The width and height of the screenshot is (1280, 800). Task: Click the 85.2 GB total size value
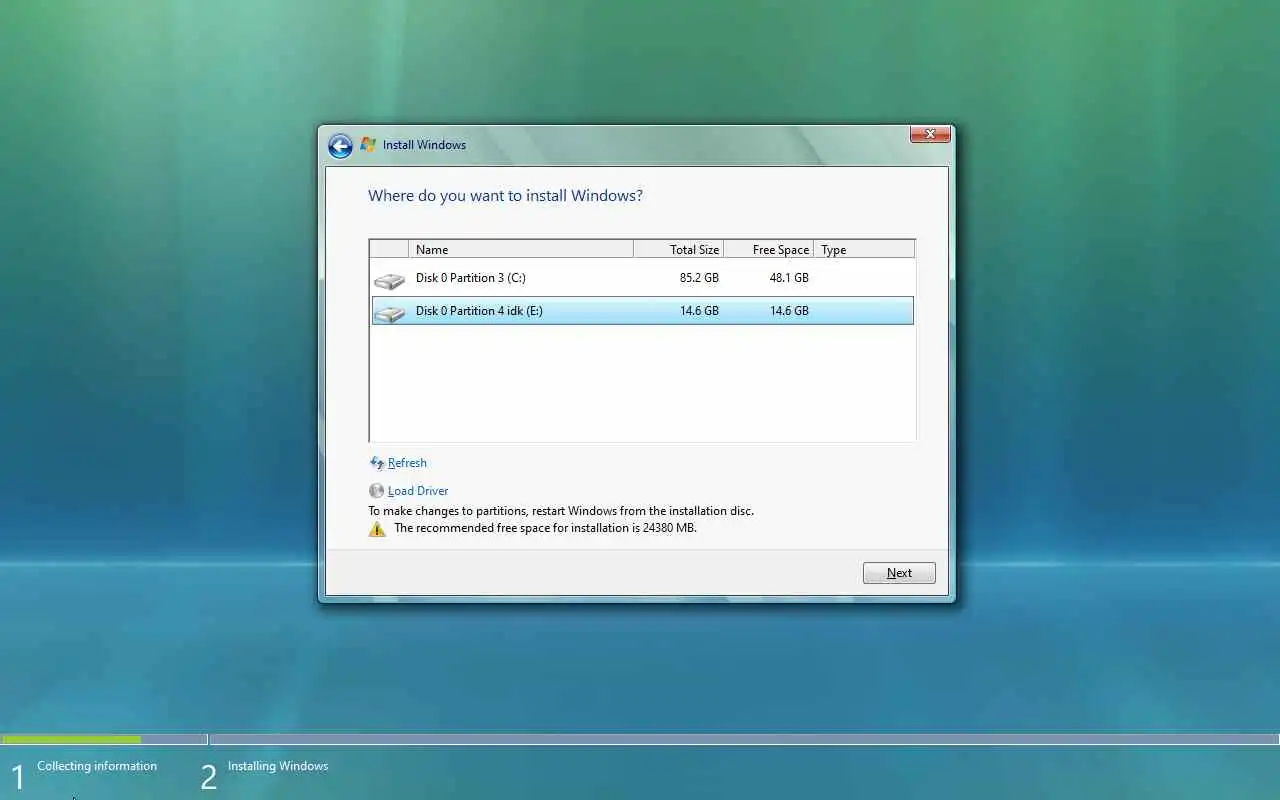coord(699,278)
